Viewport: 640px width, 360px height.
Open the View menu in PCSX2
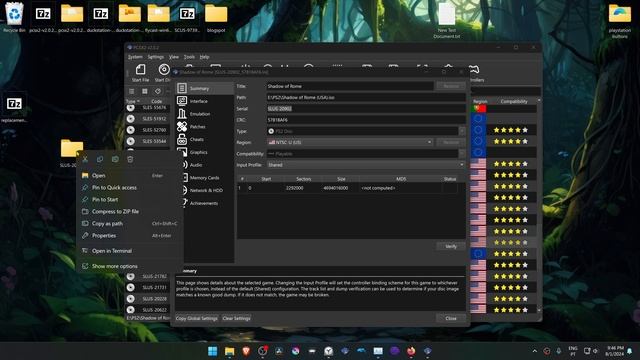point(174,57)
